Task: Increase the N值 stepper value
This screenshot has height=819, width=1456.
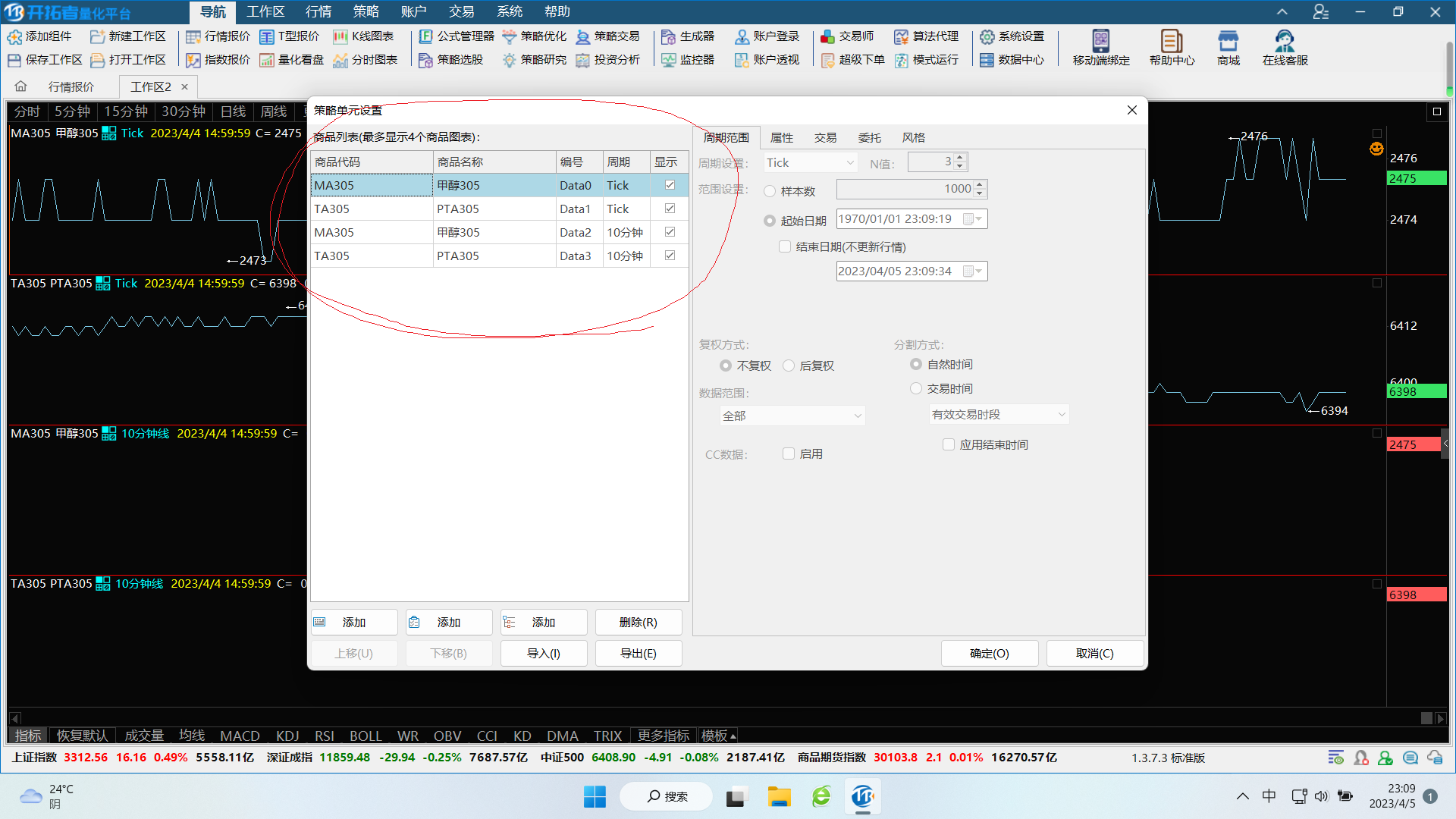Action: coord(960,158)
